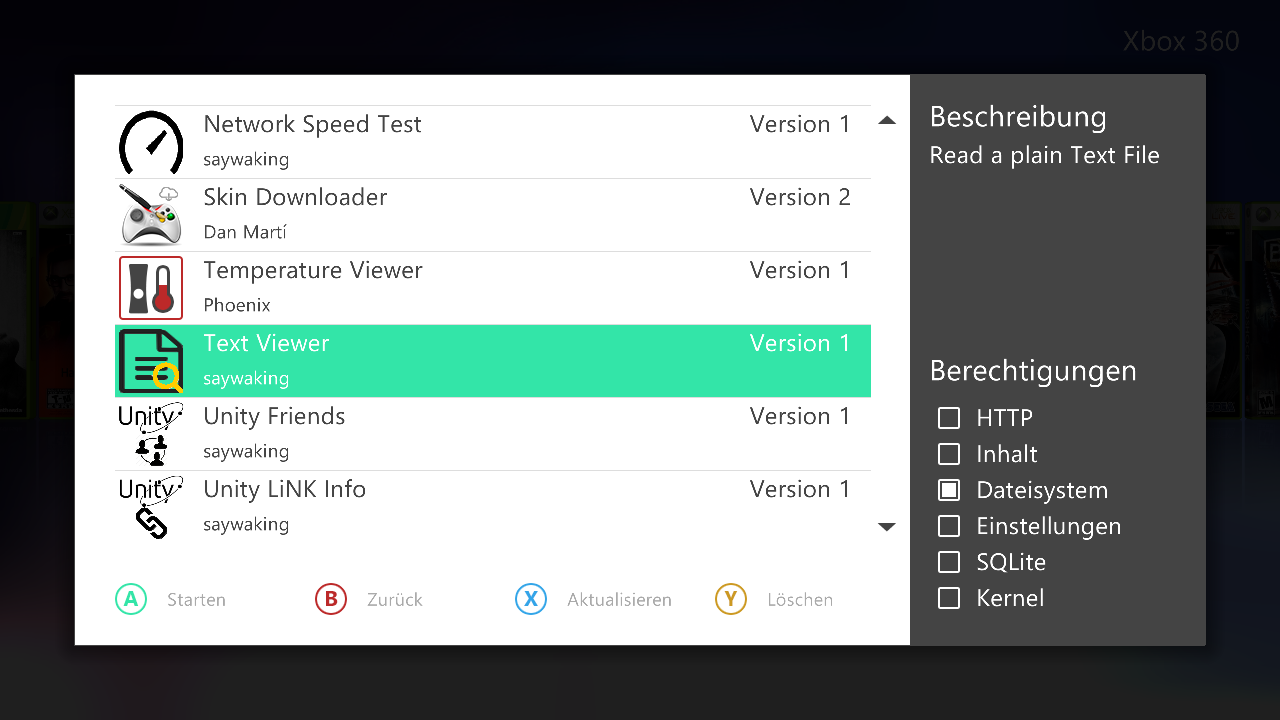Image resolution: width=1280 pixels, height=720 pixels.
Task: Click the Löschen label
Action: click(x=800, y=600)
